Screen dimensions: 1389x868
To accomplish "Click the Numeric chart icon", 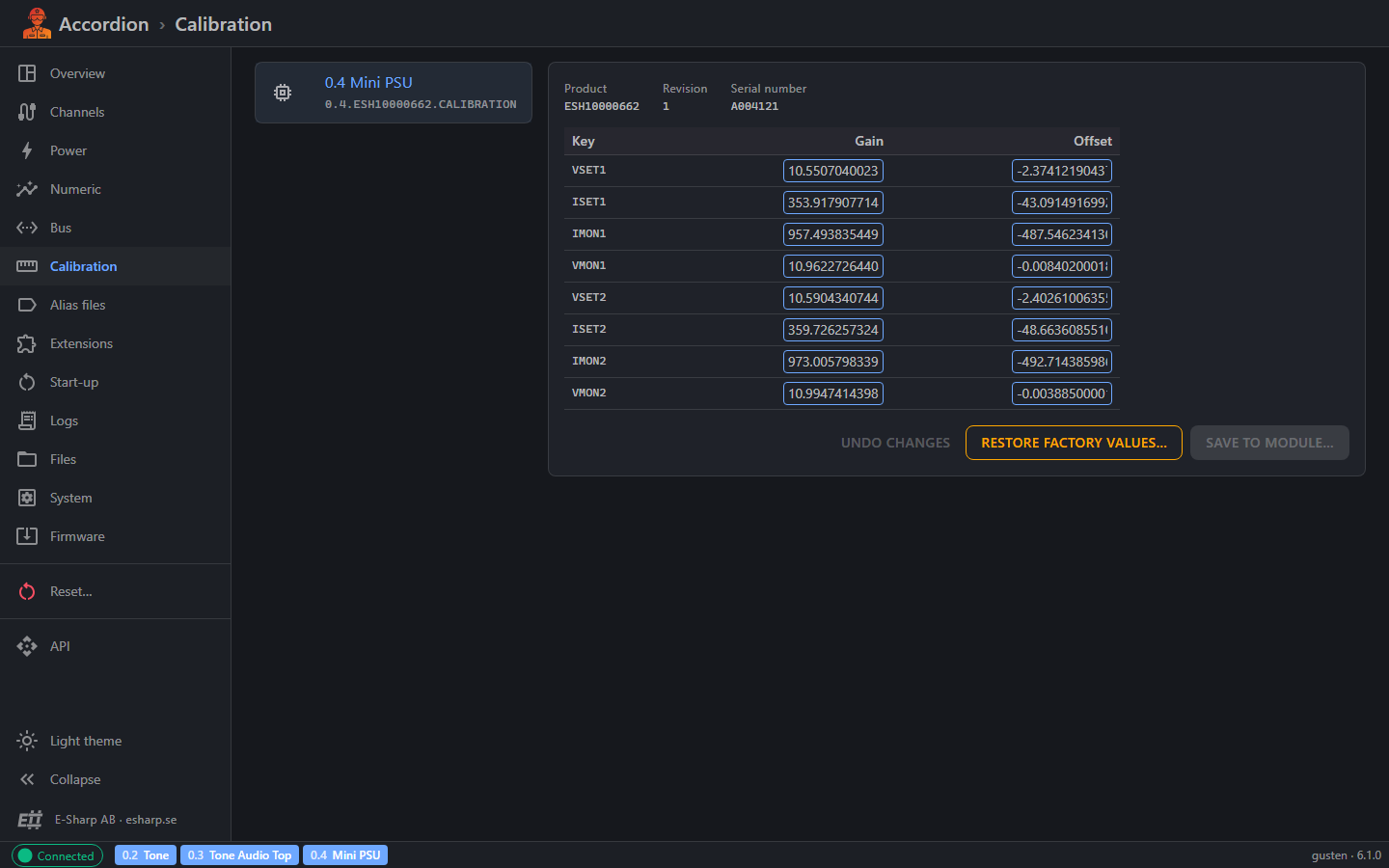I will pos(27,189).
